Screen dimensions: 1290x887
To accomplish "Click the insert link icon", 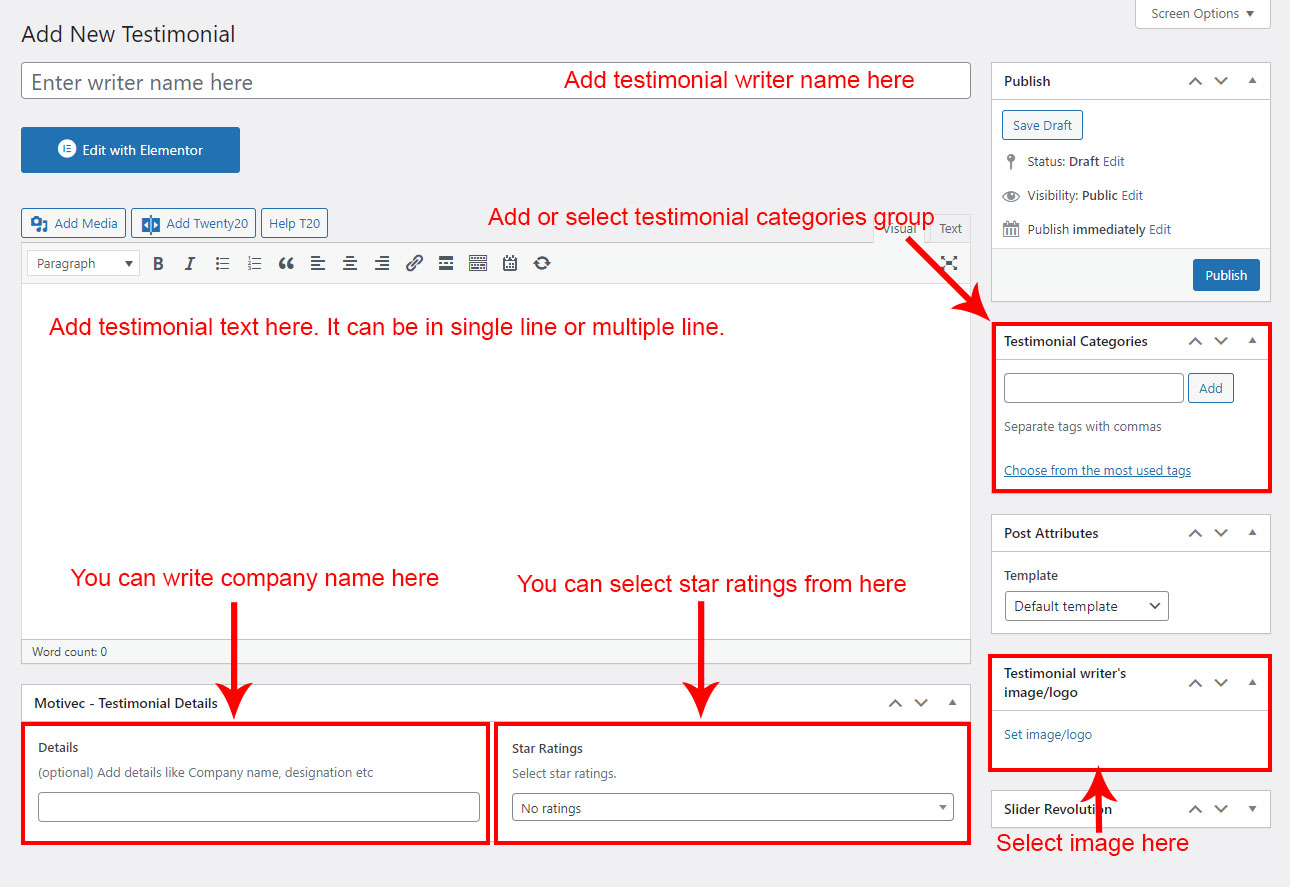I will click(414, 264).
